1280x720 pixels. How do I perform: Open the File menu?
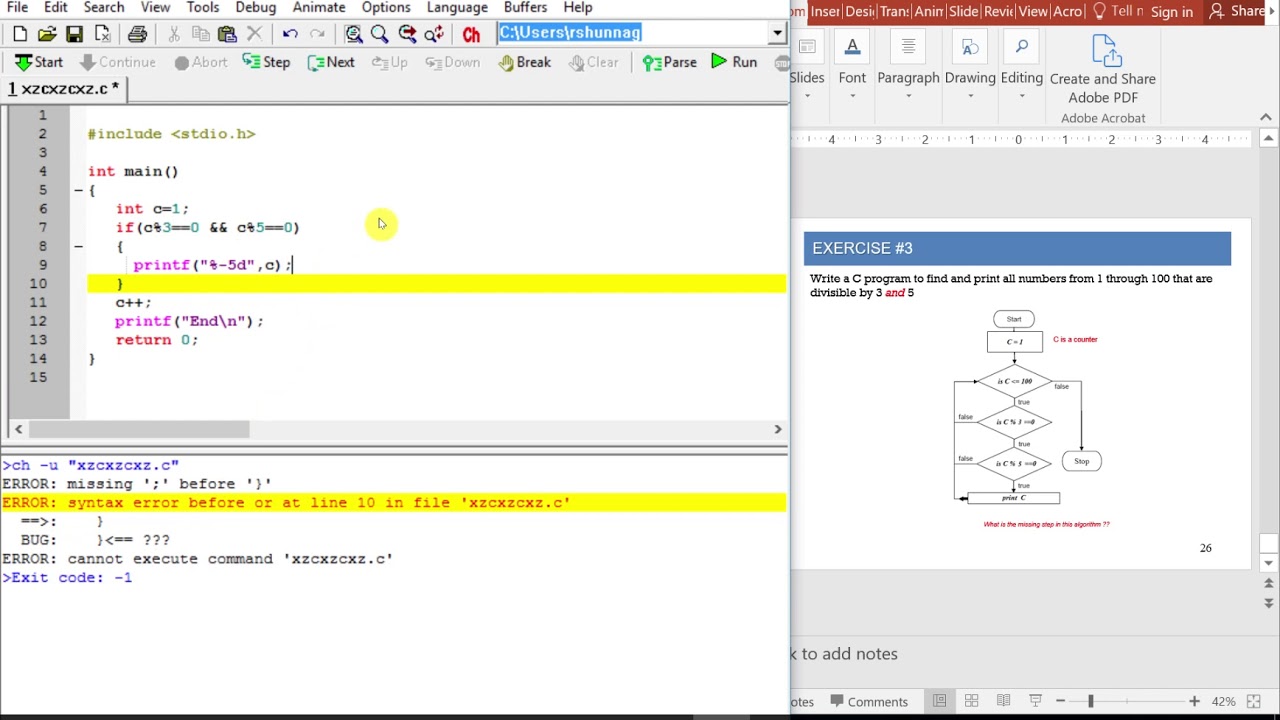pyautogui.click(x=17, y=7)
